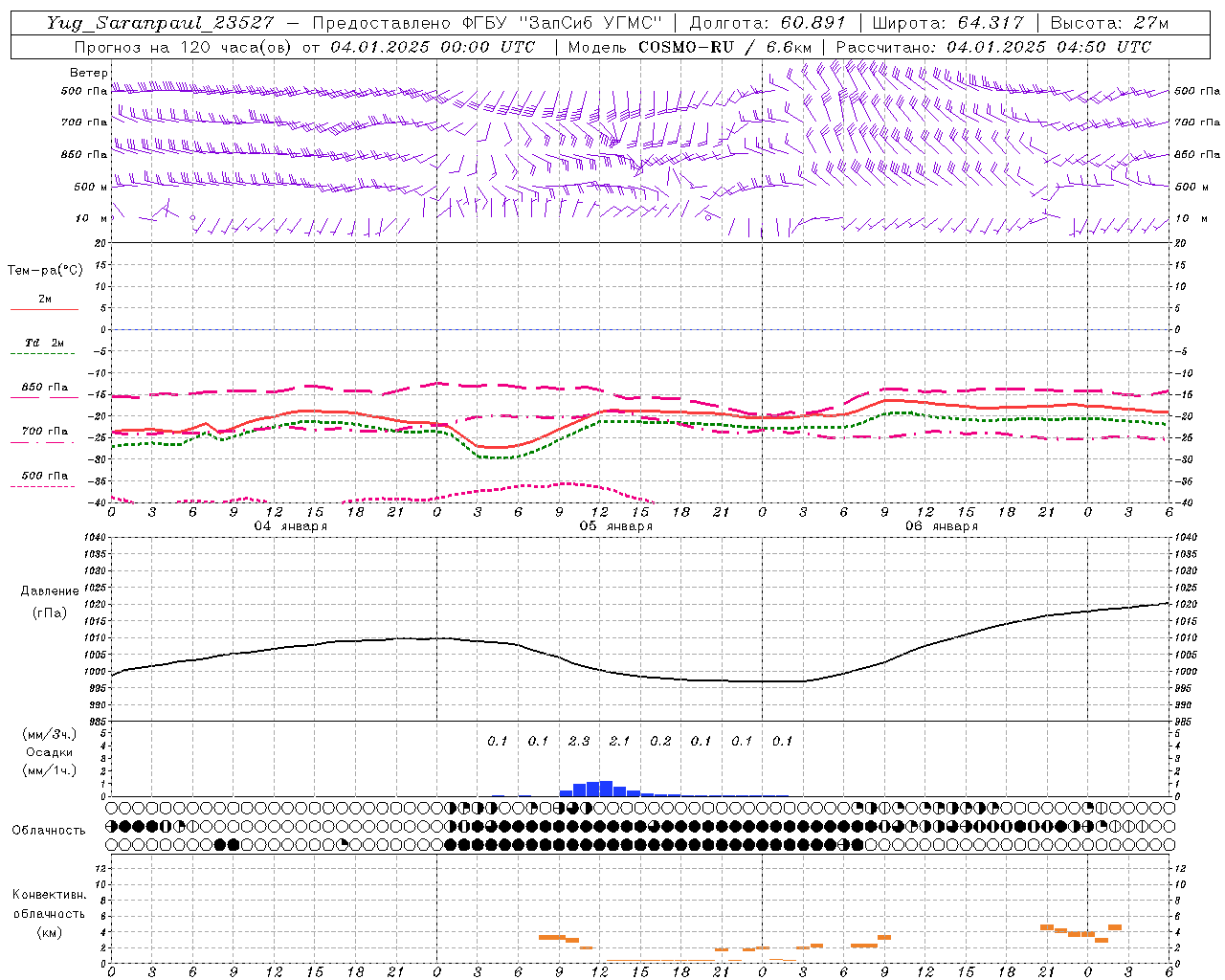Click the 06 января date label
The image size is (1225, 980).
pos(942,525)
